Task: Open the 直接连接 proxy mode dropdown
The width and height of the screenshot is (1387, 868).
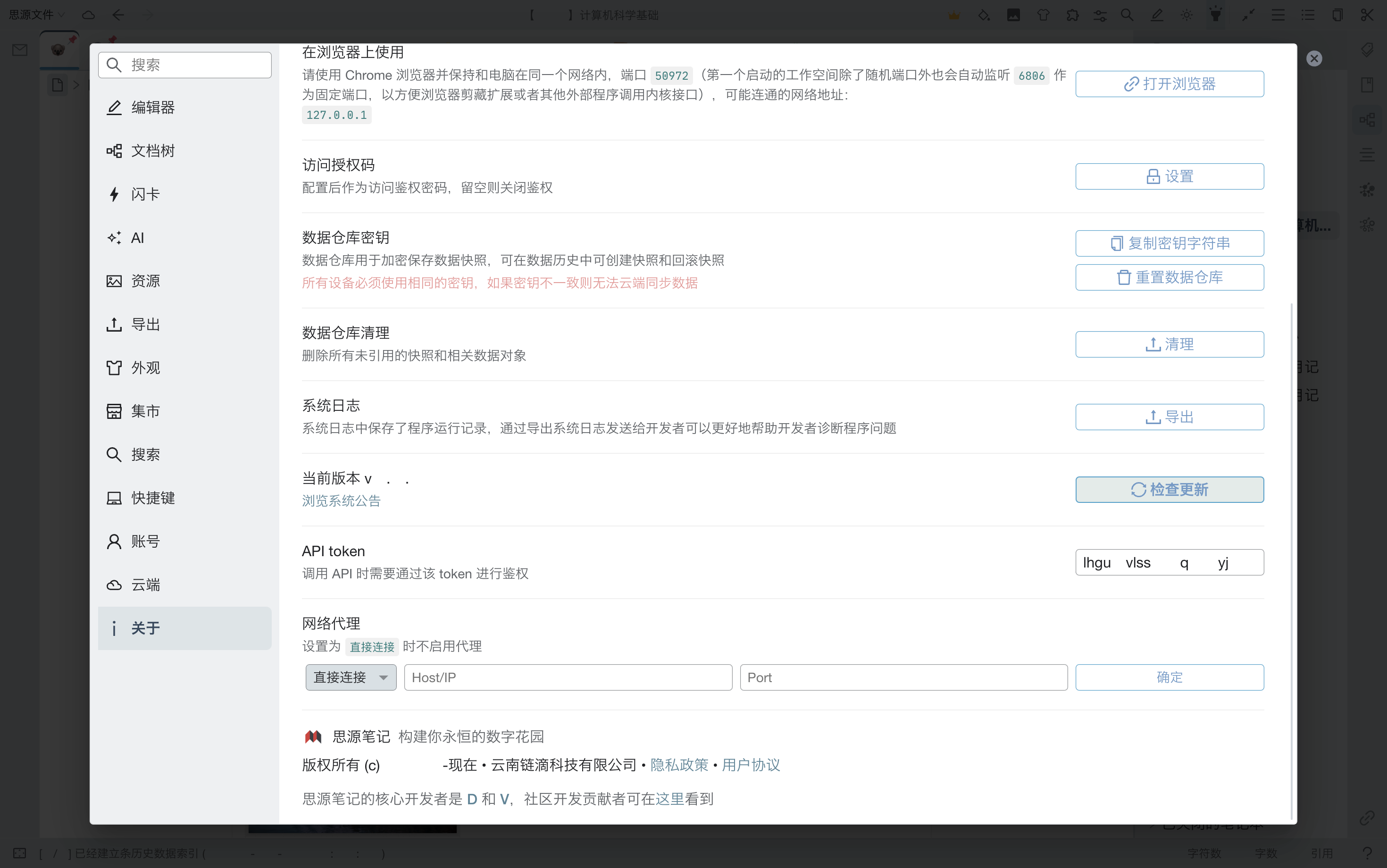Action: (x=350, y=677)
